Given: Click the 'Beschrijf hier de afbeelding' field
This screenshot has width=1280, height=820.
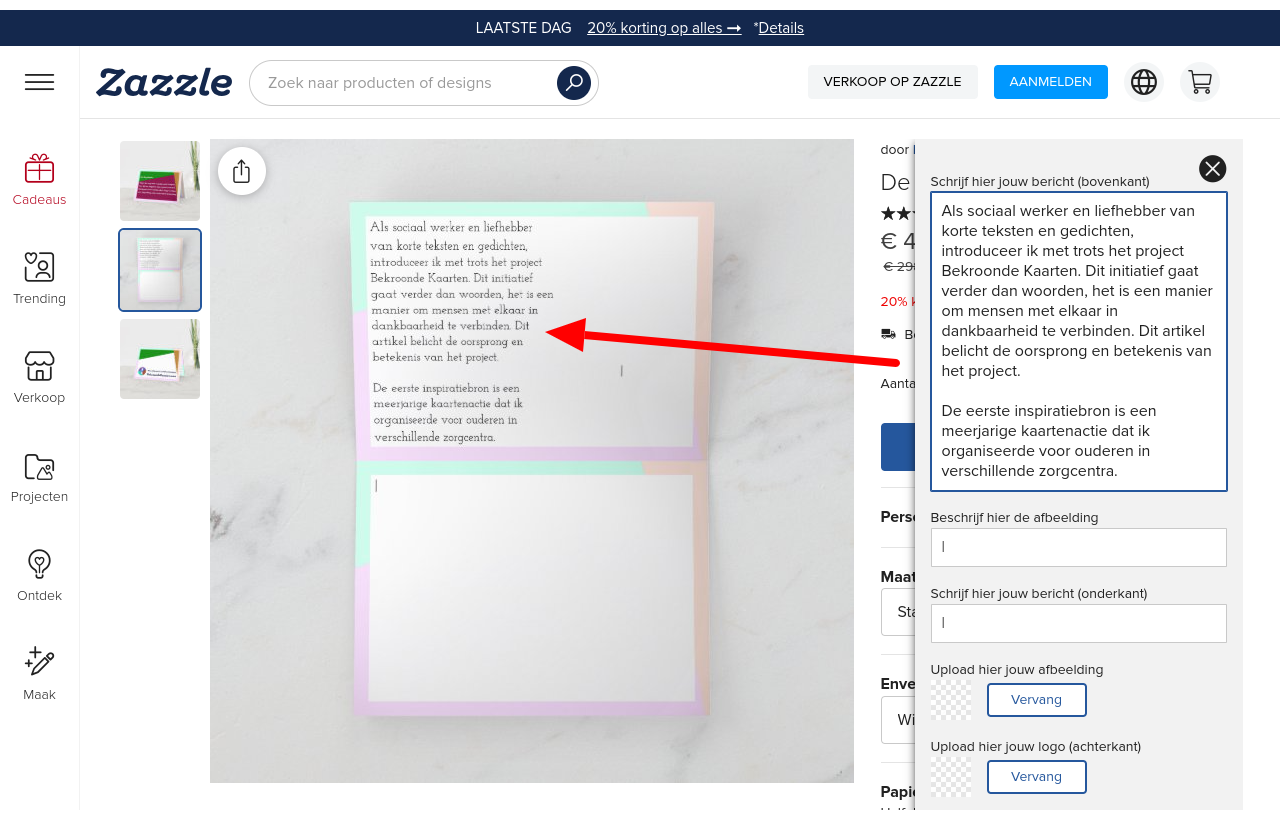Looking at the screenshot, I should pos(1078,547).
